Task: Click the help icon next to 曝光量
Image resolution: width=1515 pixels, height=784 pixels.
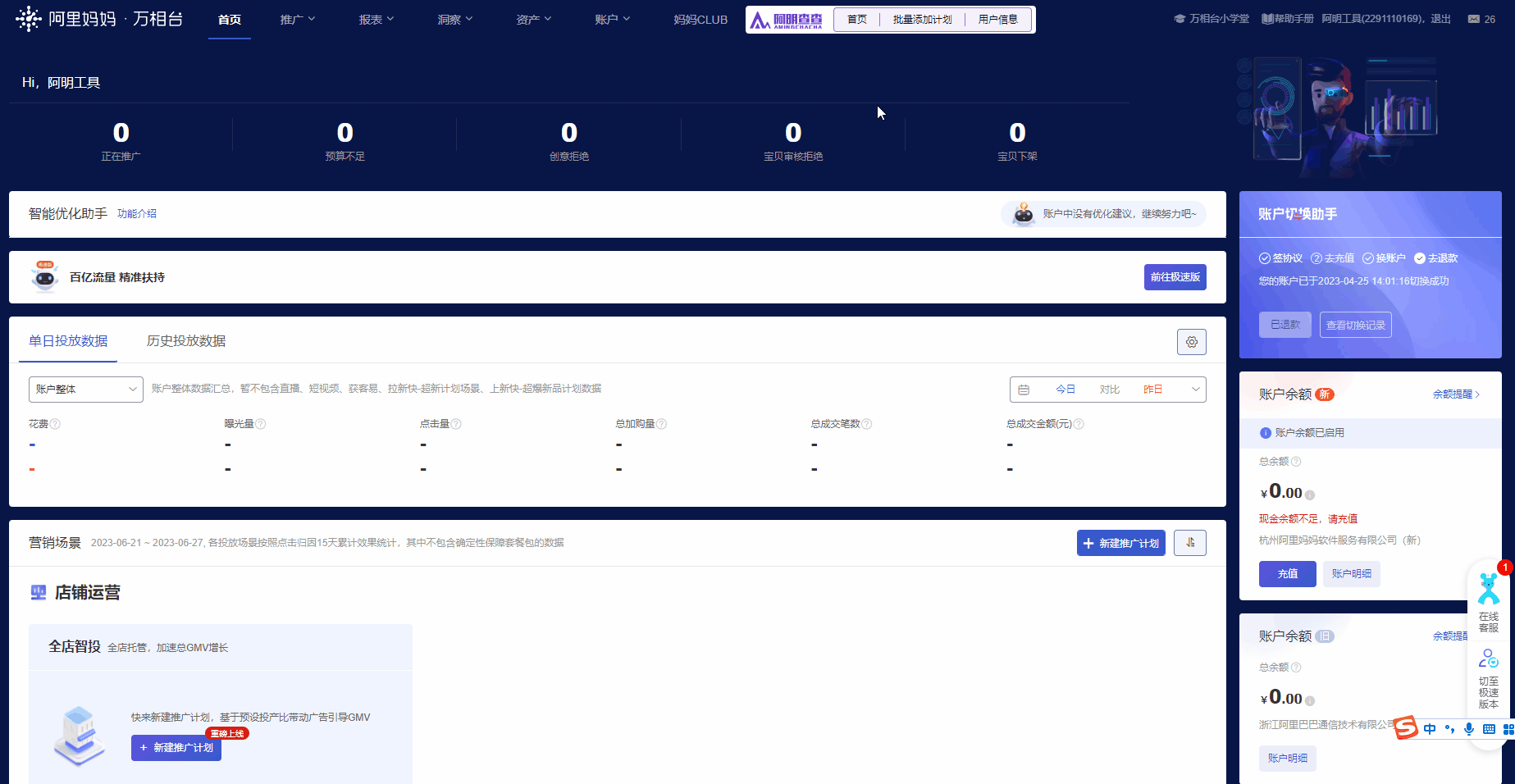Action: [x=260, y=424]
